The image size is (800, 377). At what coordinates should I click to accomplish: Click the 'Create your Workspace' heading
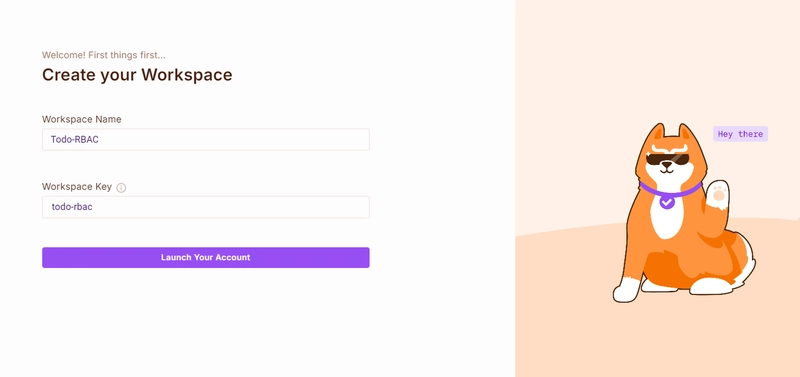click(137, 75)
